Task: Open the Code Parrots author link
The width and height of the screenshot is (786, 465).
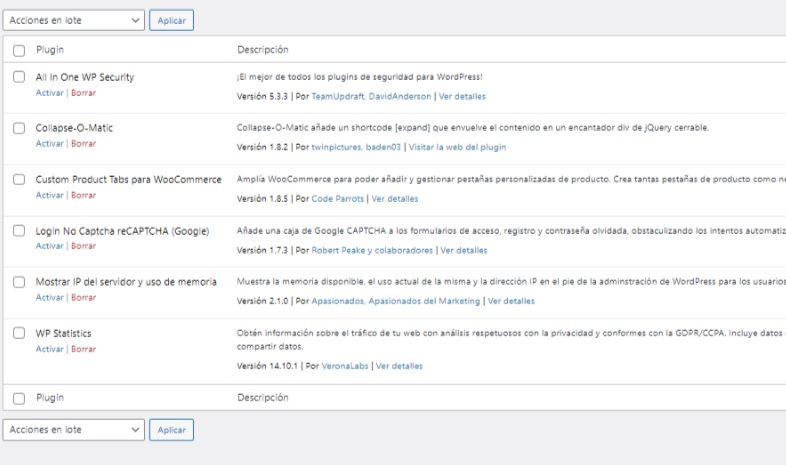Action: coord(337,199)
